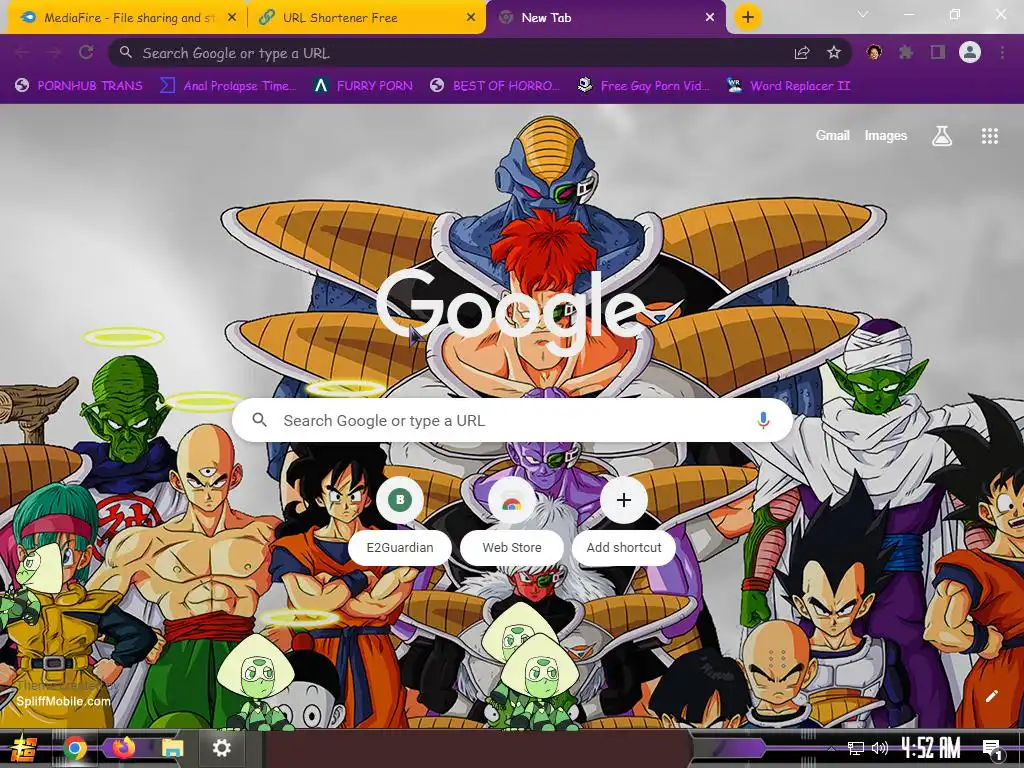Open the Chrome three-dot menu
This screenshot has height=768, width=1024.
[x=1002, y=52]
